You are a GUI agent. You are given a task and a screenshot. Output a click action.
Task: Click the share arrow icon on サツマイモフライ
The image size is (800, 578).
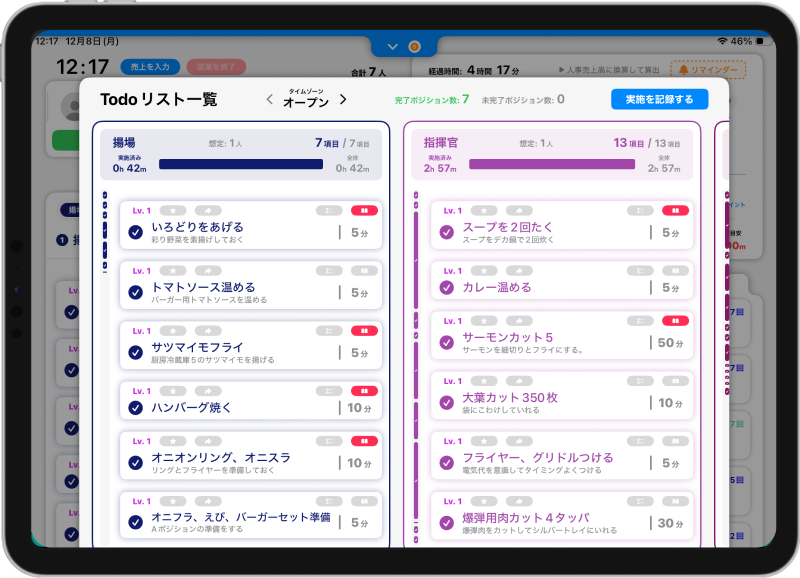tap(205, 331)
